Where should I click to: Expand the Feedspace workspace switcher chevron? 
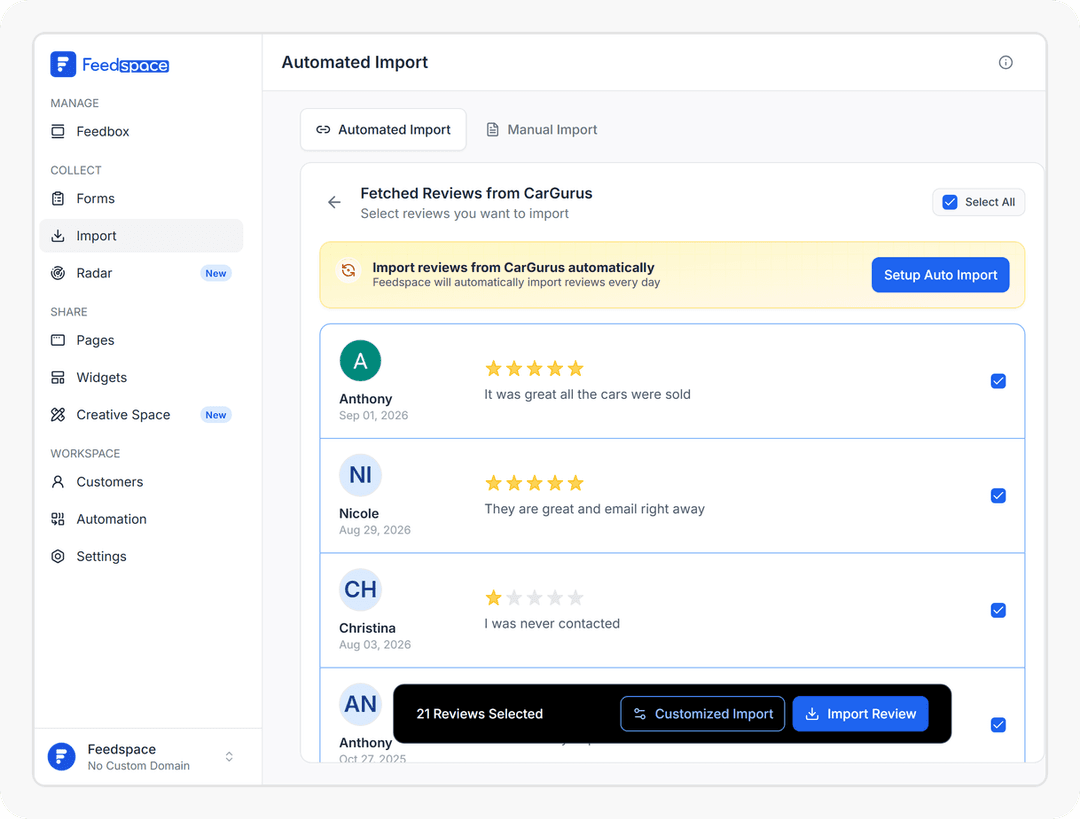(229, 757)
